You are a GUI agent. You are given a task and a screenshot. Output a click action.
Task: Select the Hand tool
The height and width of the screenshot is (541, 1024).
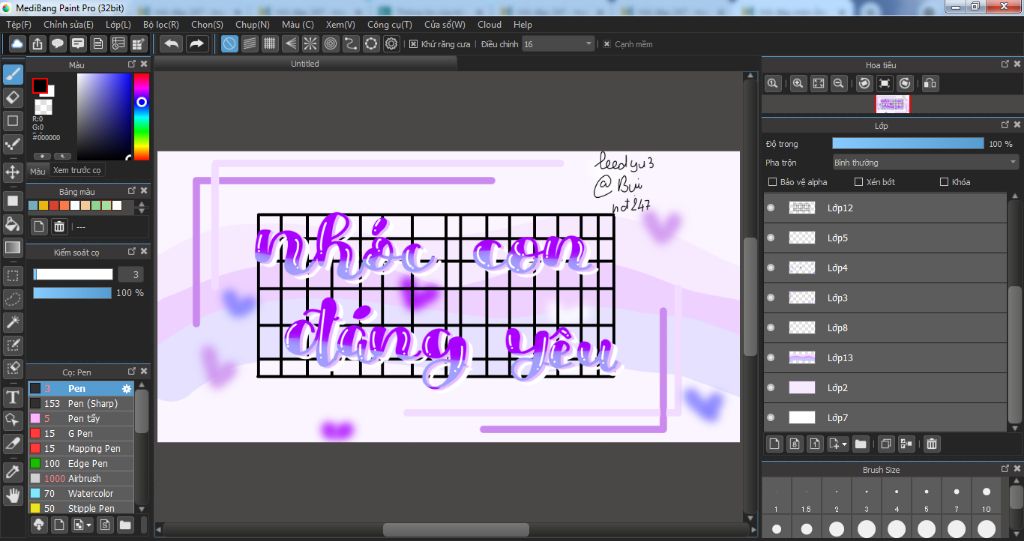[12, 495]
